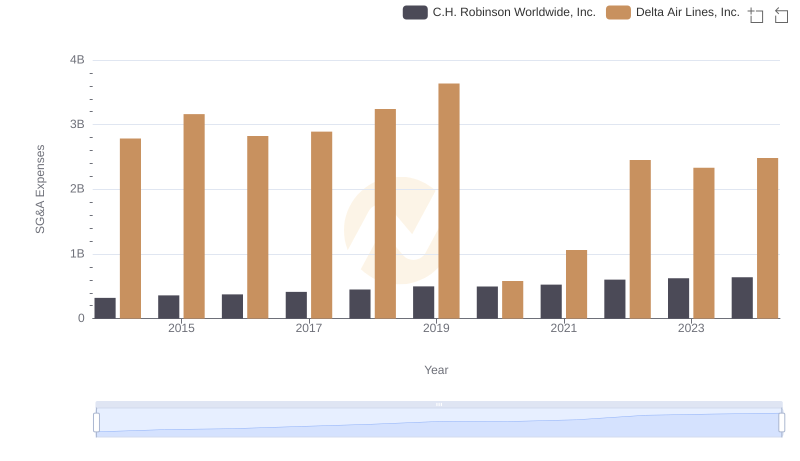Click the data zoom slider top grip

pyautogui.click(x=439, y=404)
